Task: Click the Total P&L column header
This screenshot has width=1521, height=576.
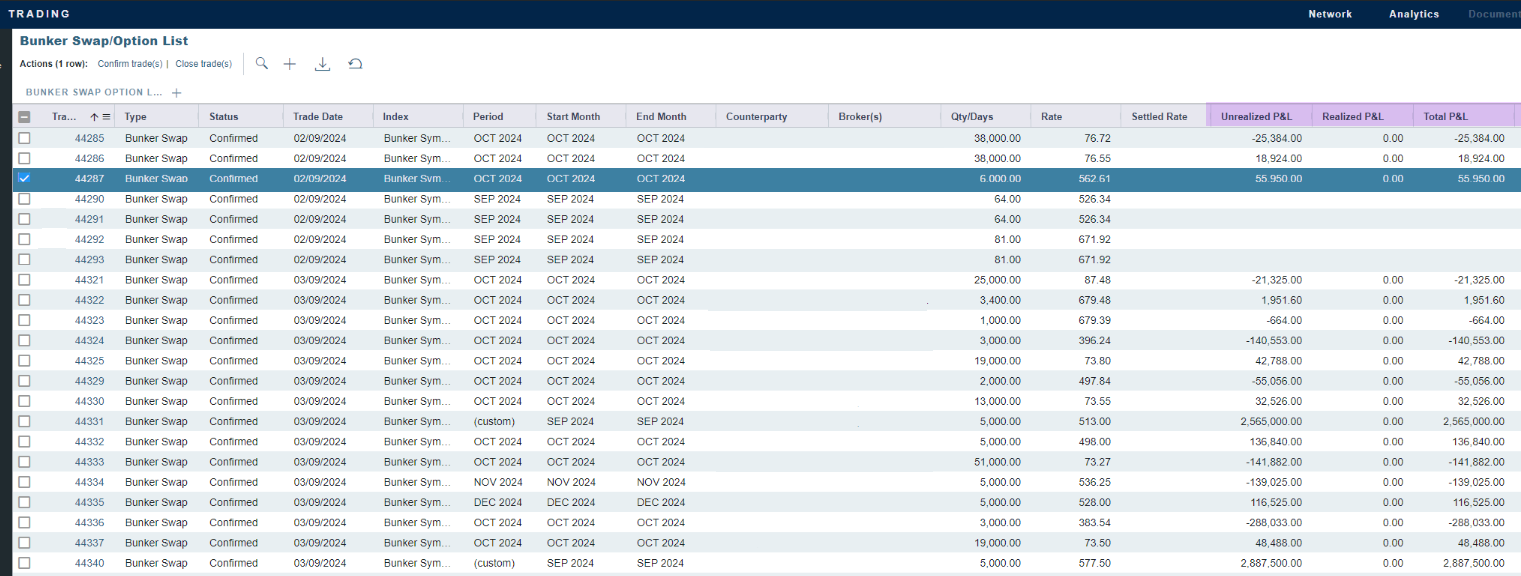Action: pyautogui.click(x=1445, y=117)
